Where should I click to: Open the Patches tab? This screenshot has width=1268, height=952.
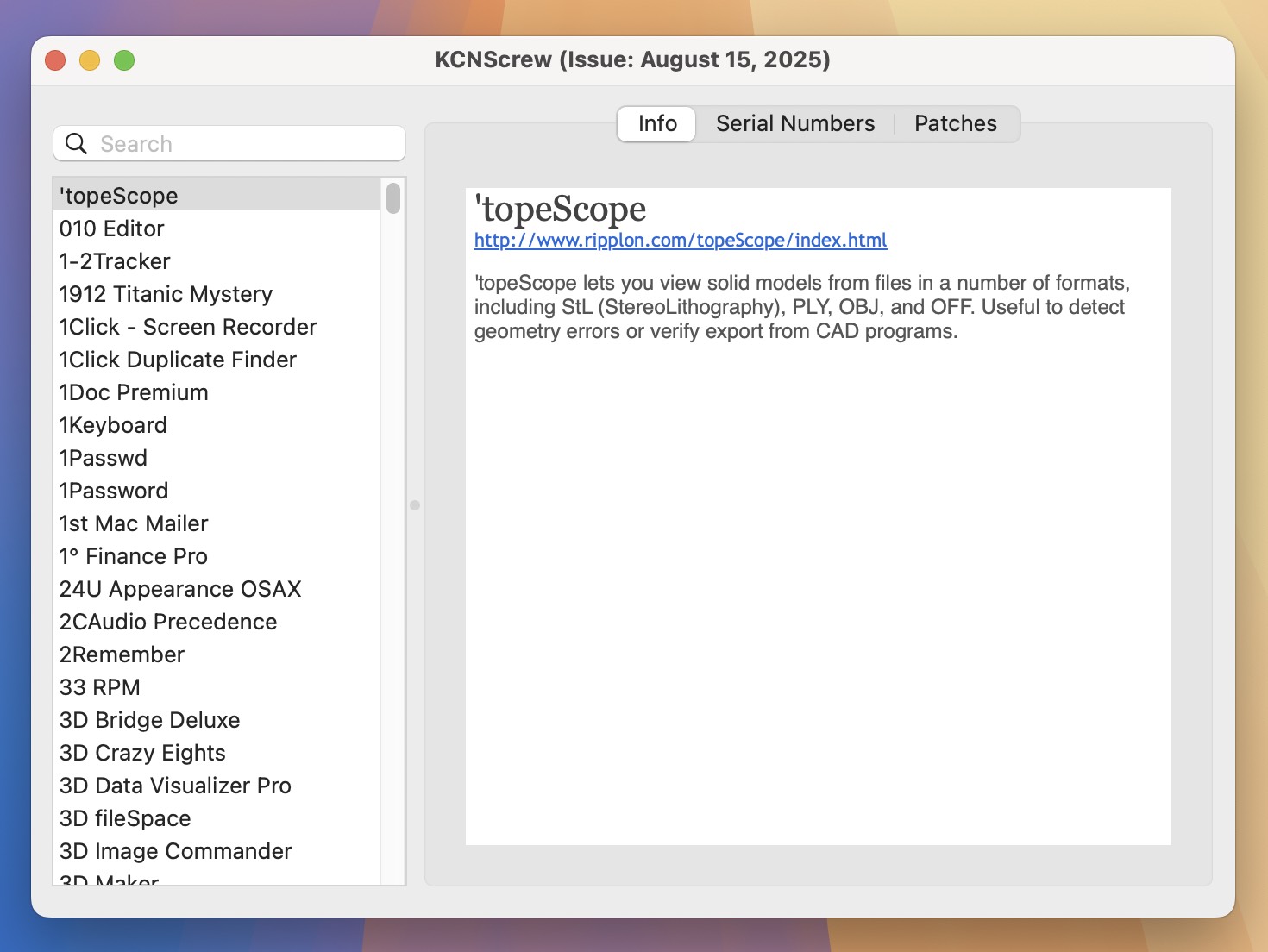[x=955, y=124]
